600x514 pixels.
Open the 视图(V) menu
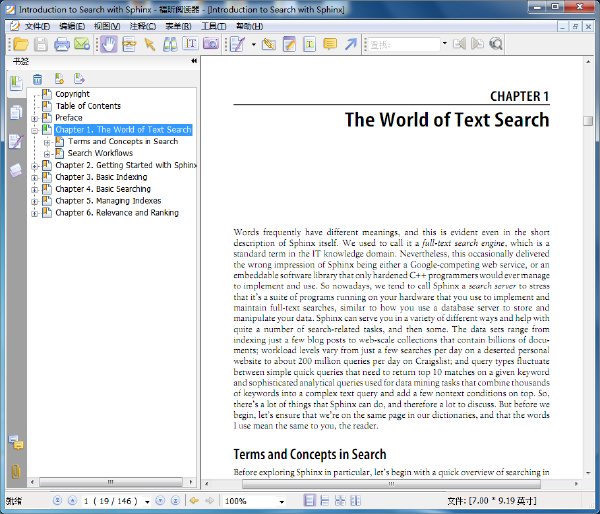107,26
